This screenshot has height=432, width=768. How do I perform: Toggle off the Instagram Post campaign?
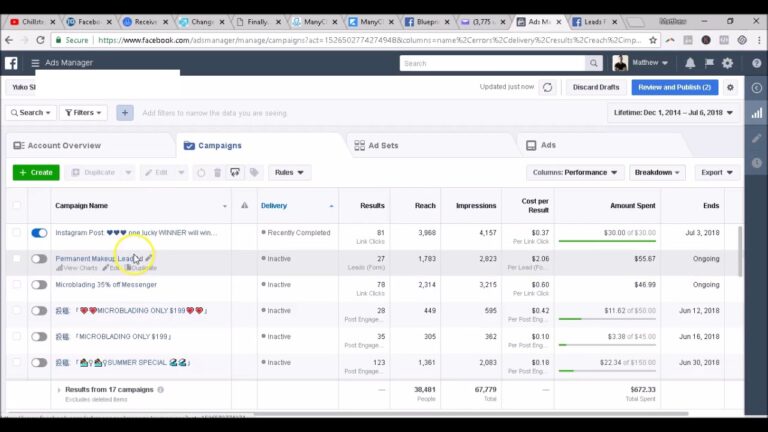pos(39,233)
